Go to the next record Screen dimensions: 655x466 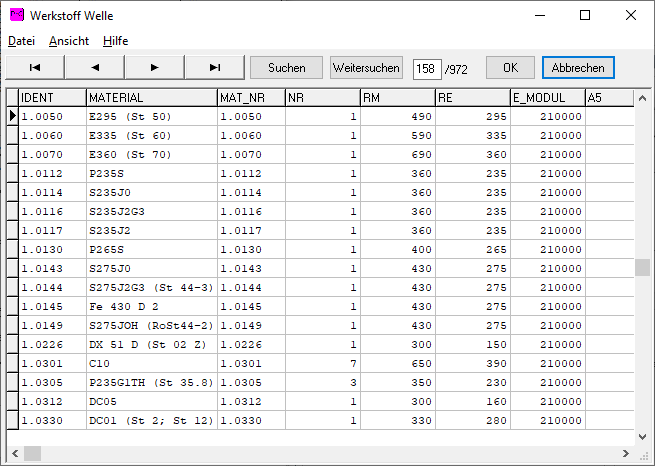(x=155, y=67)
